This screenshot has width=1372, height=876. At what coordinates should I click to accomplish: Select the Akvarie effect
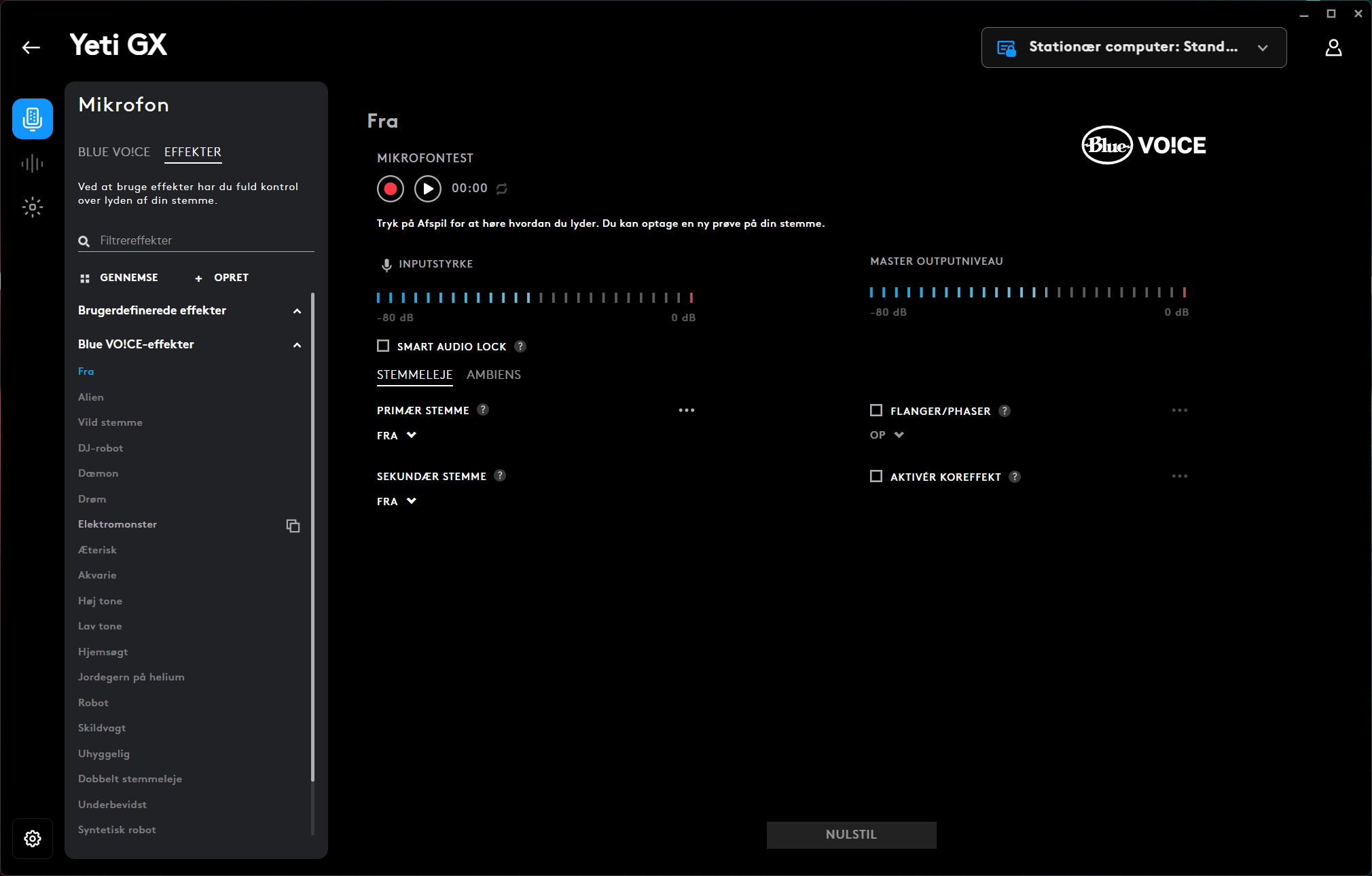coord(97,575)
